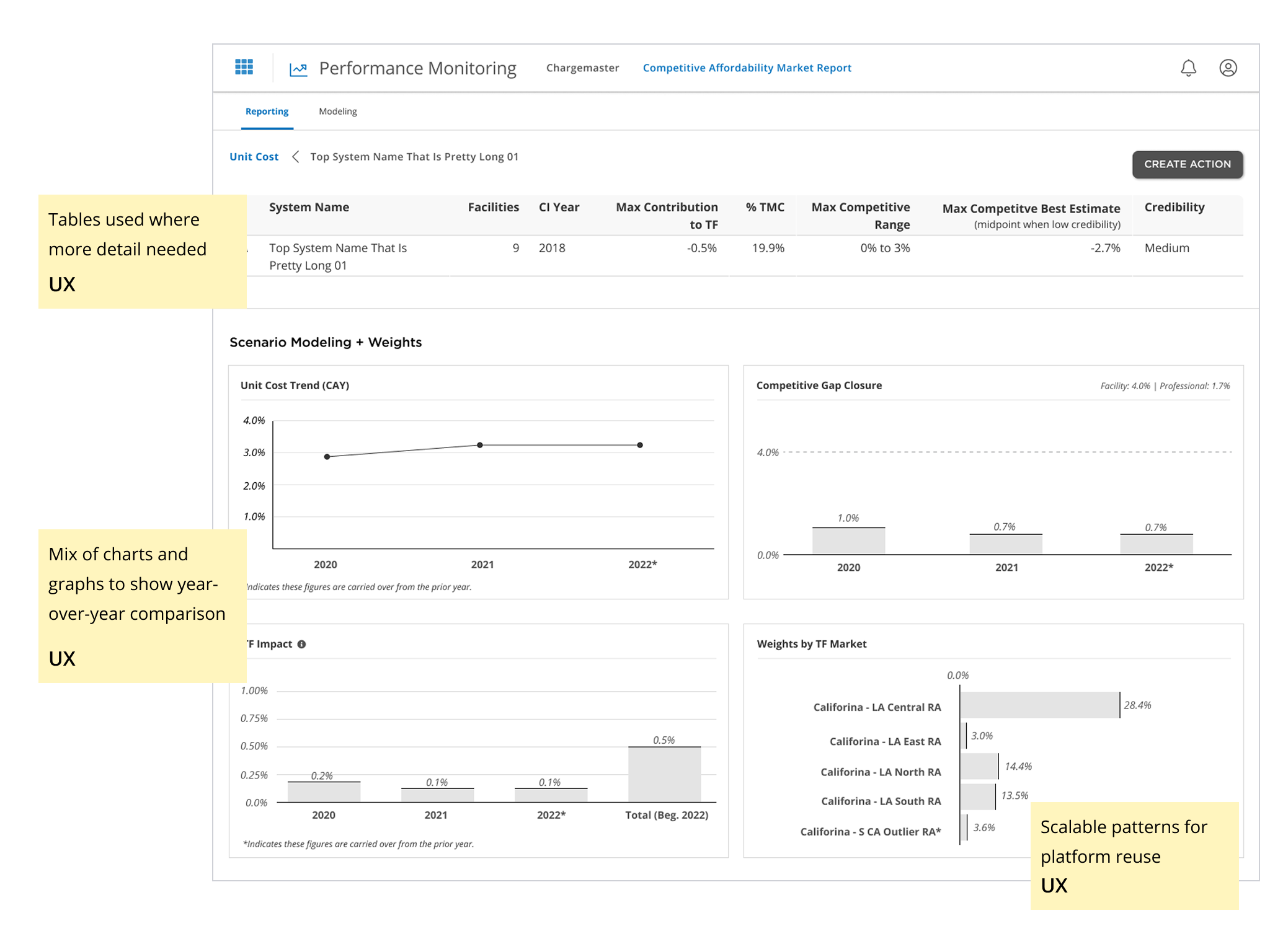This screenshot has height=952, width=1270.
Task: Select the Reporting tab
Action: (267, 112)
